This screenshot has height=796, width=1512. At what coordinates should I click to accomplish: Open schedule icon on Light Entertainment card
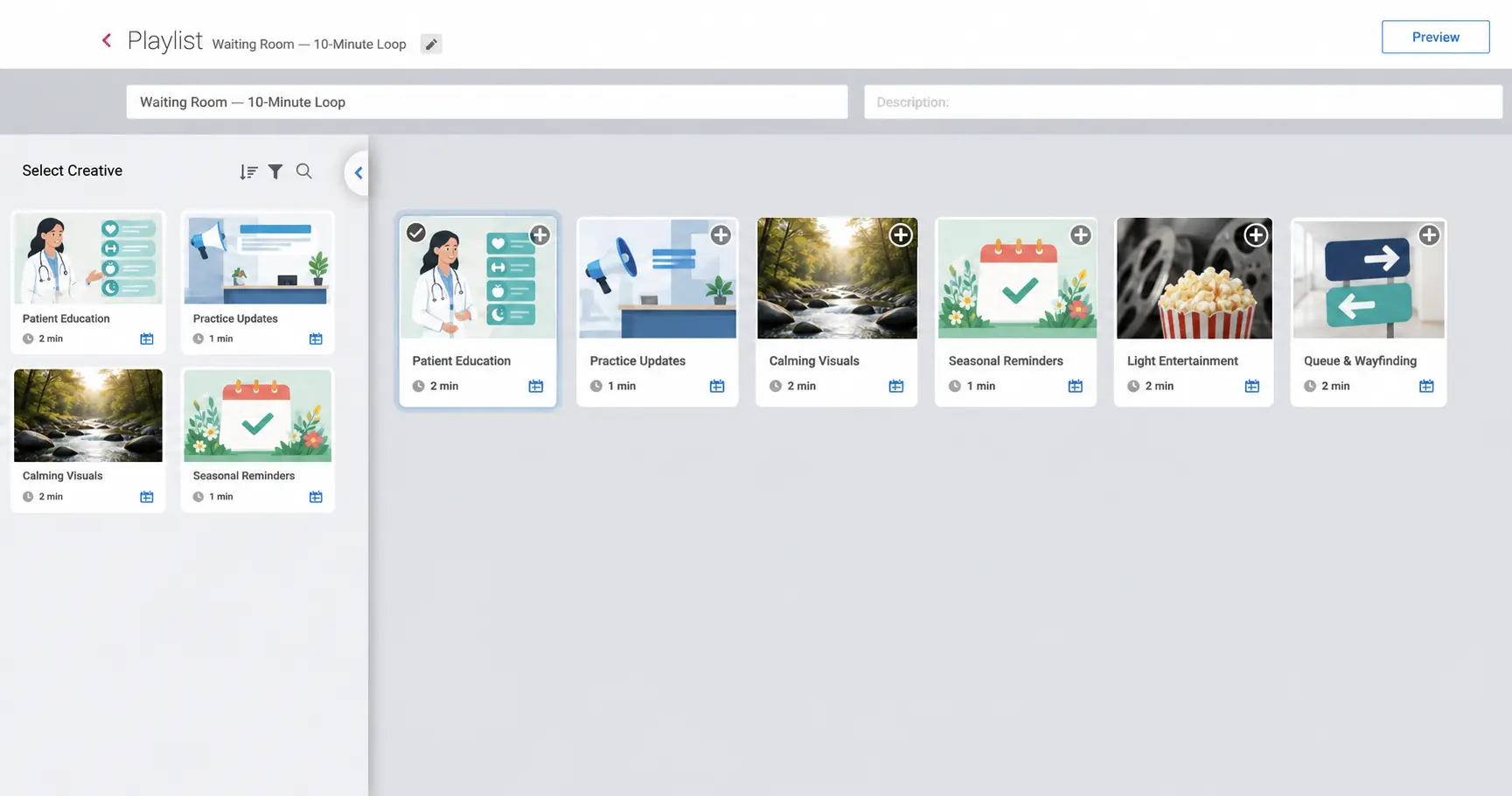[x=1252, y=386]
